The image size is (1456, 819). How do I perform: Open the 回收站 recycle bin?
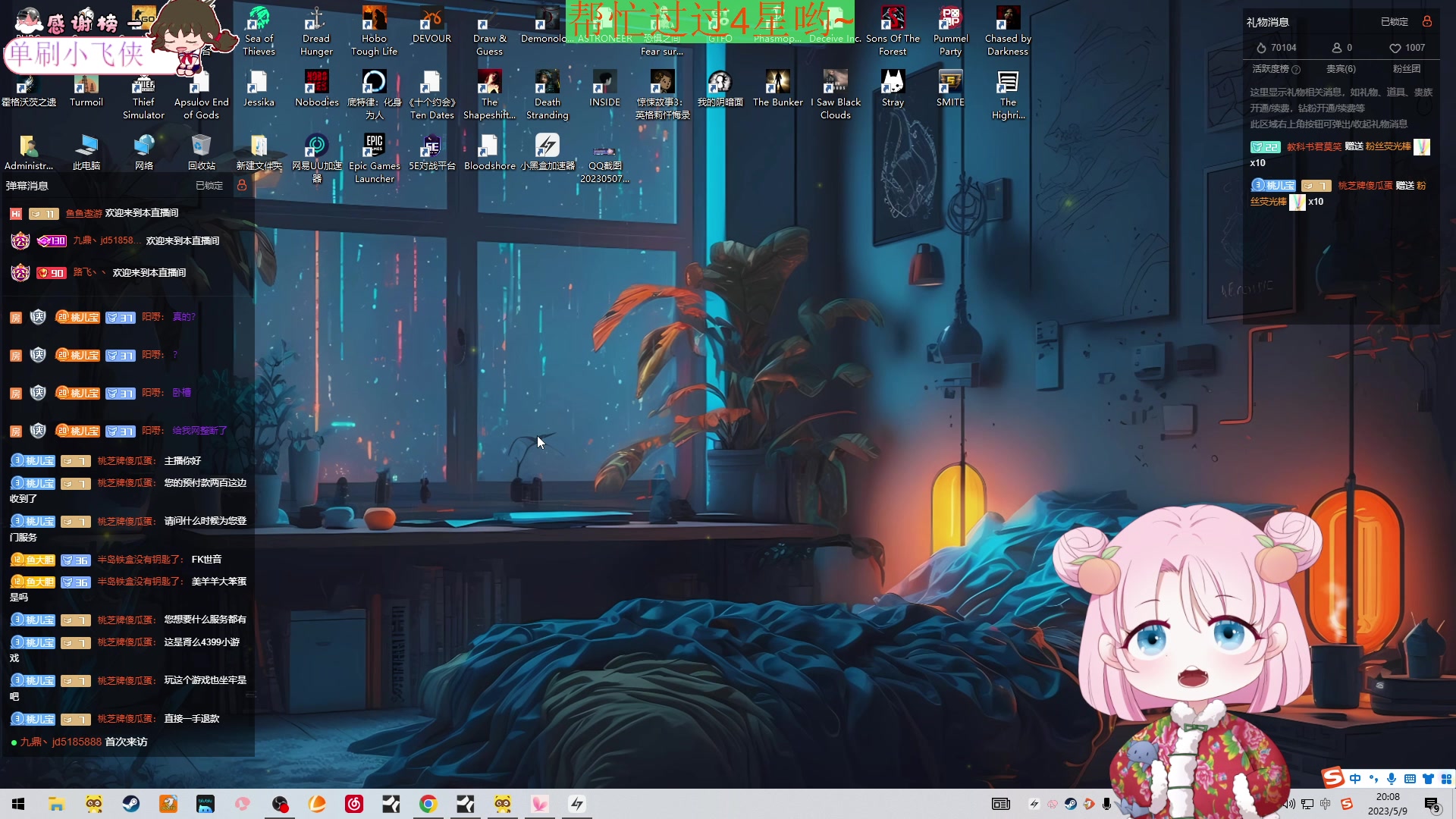[201, 152]
